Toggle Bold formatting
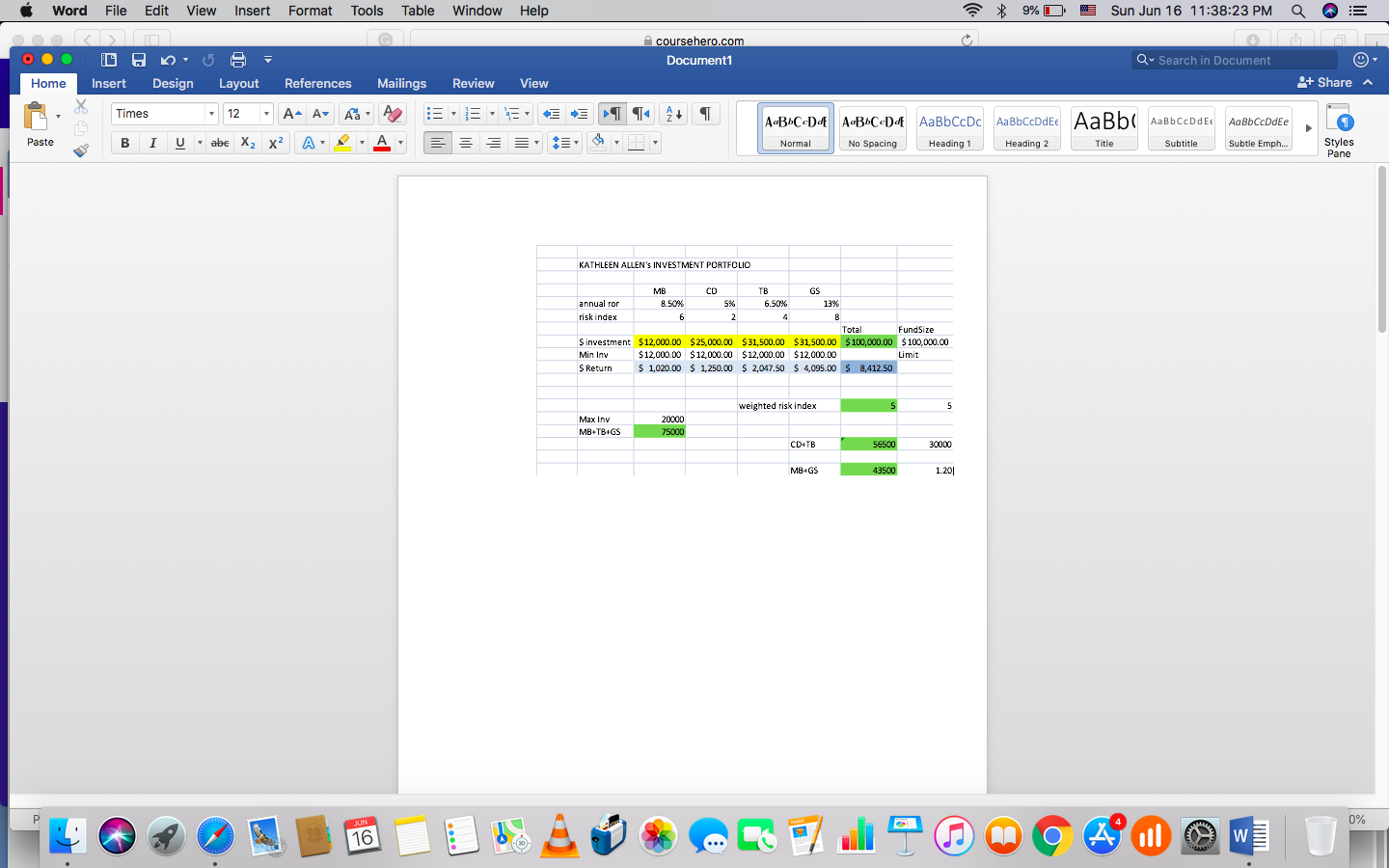The width and height of the screenshot is (1389, 868). (124, 143)
